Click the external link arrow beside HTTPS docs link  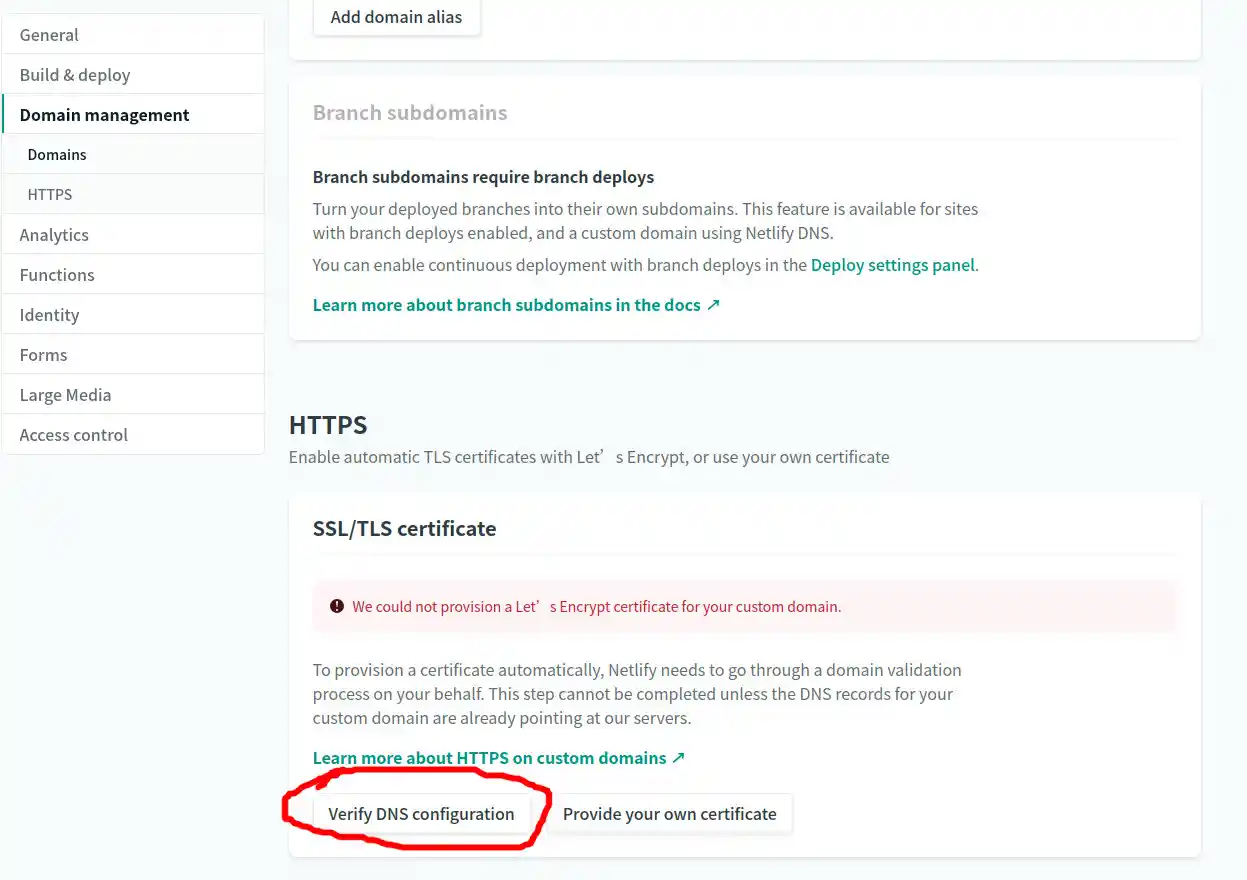click(678, 757)
